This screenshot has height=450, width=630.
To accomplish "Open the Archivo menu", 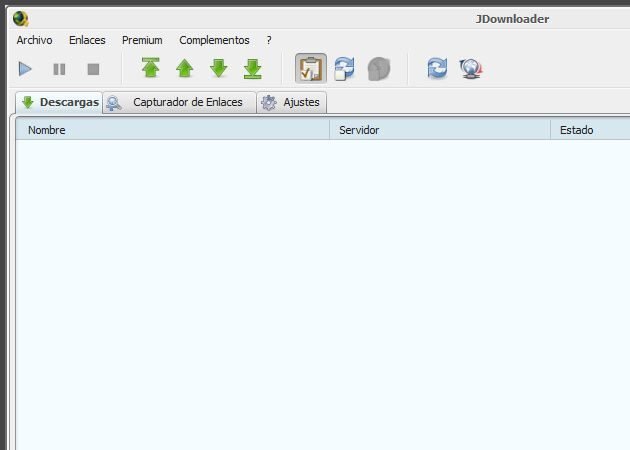I will (35, 40).
